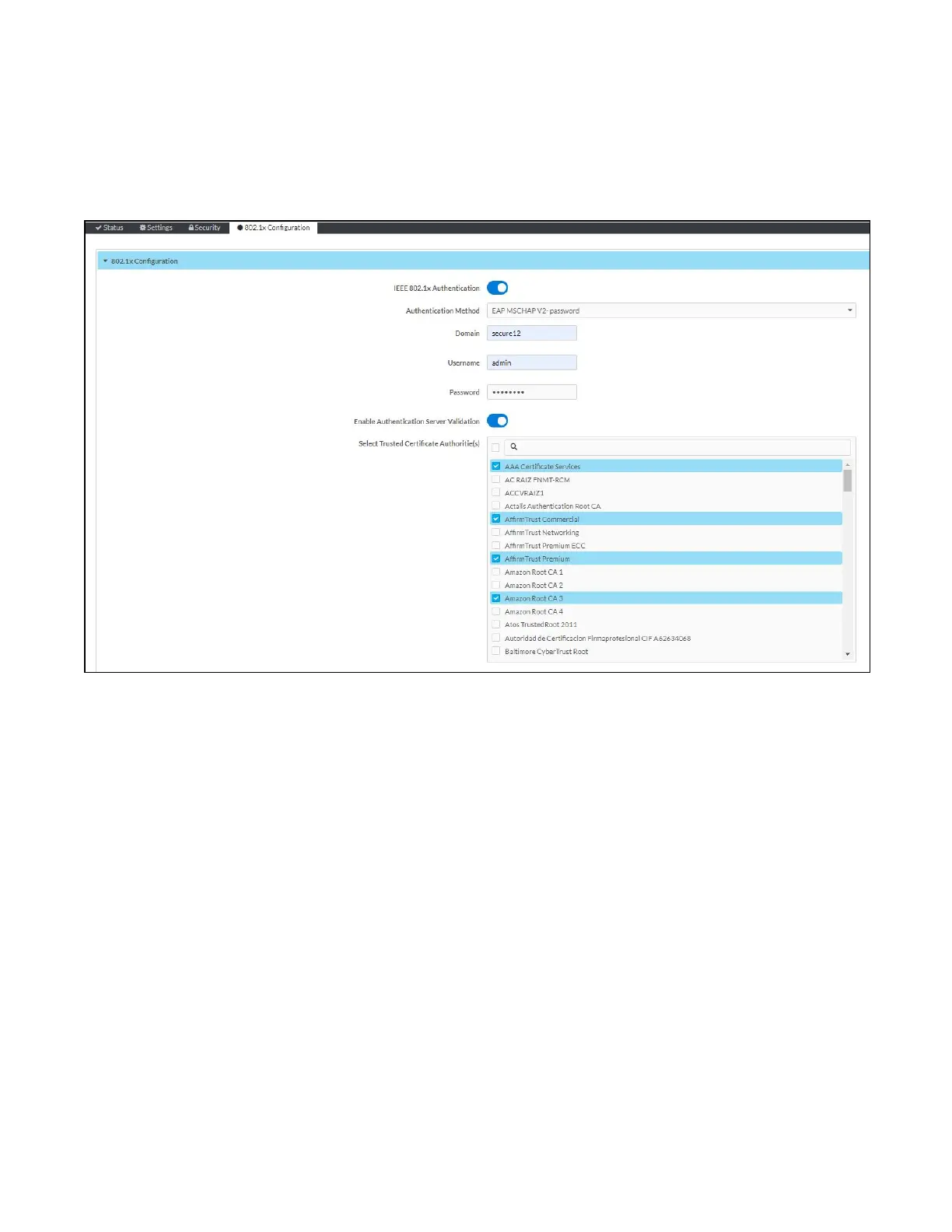Click the trusted certificate search field
The height and width of the screenshot is (1232, 952).
pyautogui.click(x=677, y=447)
